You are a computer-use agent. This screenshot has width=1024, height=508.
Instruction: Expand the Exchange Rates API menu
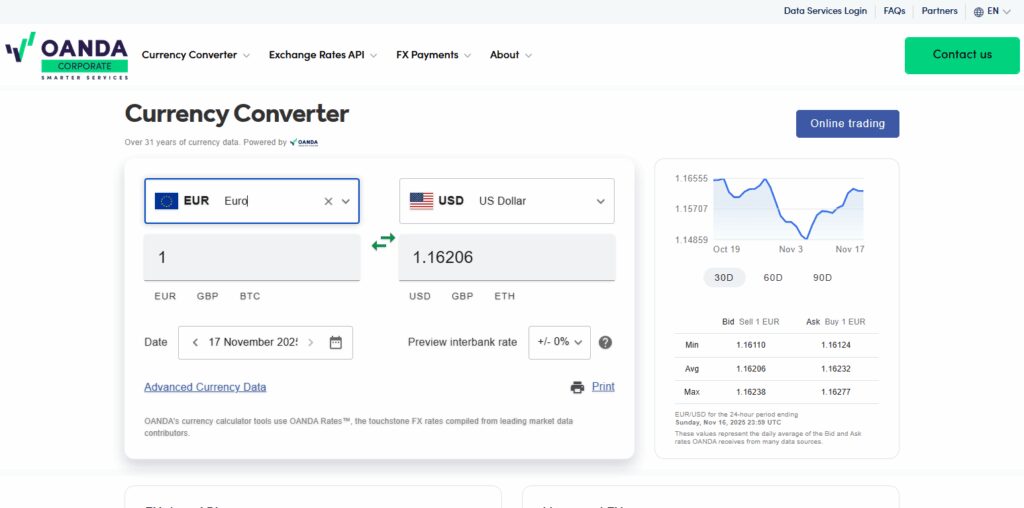pos(323,55)
